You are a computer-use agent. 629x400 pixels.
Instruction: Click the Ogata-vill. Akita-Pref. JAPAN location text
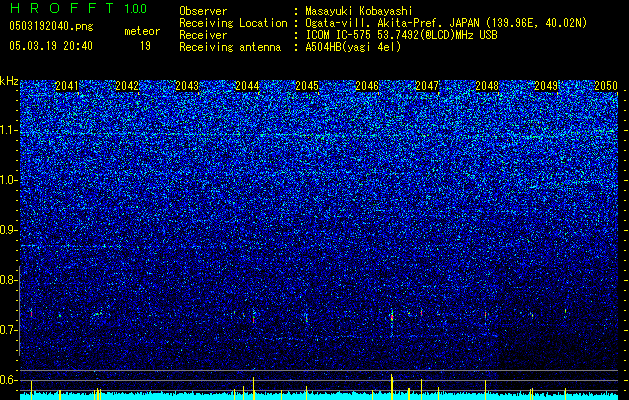(x=446, y=23)
